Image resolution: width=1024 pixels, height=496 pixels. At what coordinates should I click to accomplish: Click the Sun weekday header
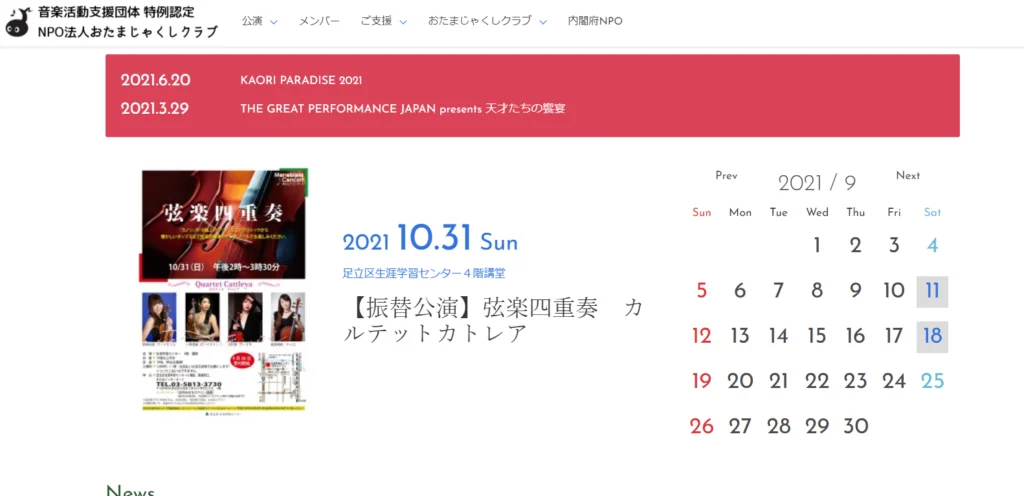coord(701,213)
